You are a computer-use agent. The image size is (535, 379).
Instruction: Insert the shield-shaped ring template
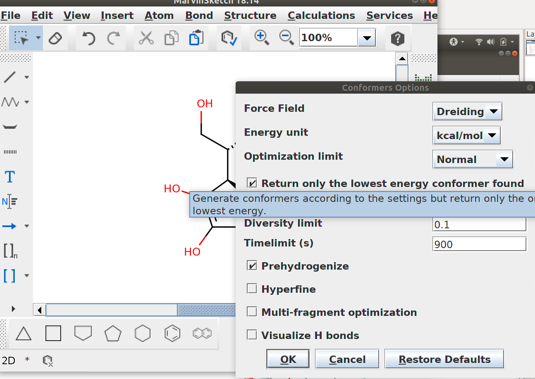(83, 333)
